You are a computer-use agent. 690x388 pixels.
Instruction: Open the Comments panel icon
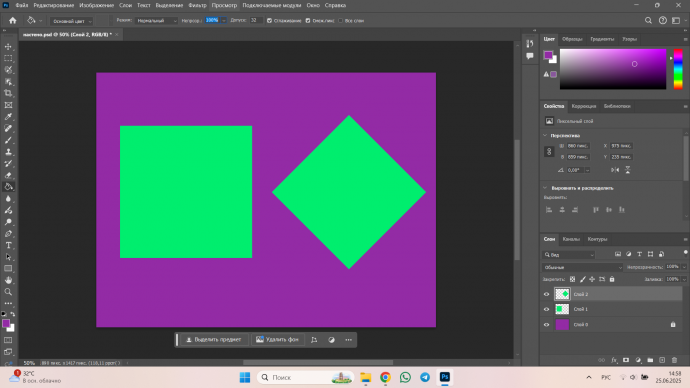pyautogui.click(x=530, y=56)
